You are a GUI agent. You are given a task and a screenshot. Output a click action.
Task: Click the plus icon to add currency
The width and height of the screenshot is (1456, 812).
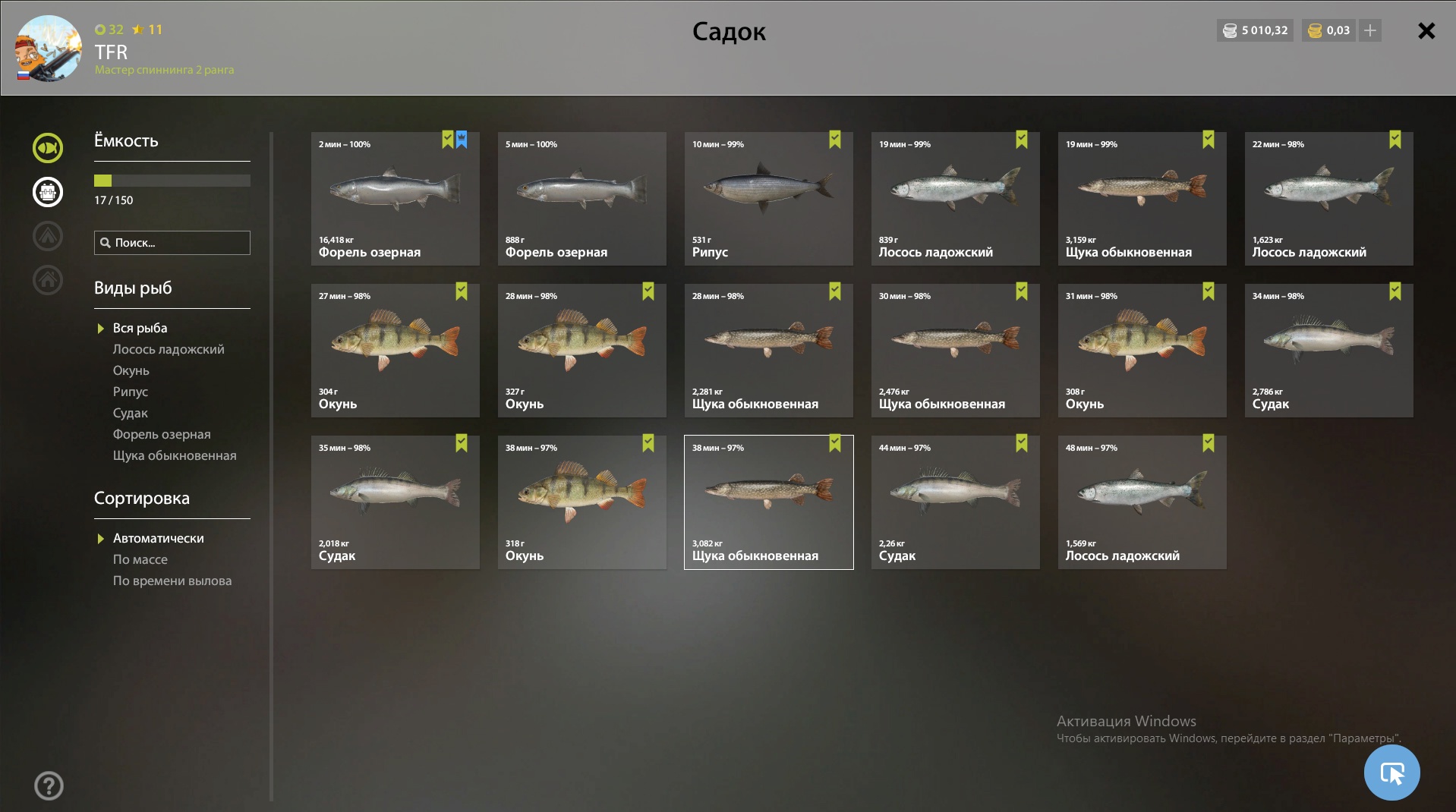click(1370, 30)
